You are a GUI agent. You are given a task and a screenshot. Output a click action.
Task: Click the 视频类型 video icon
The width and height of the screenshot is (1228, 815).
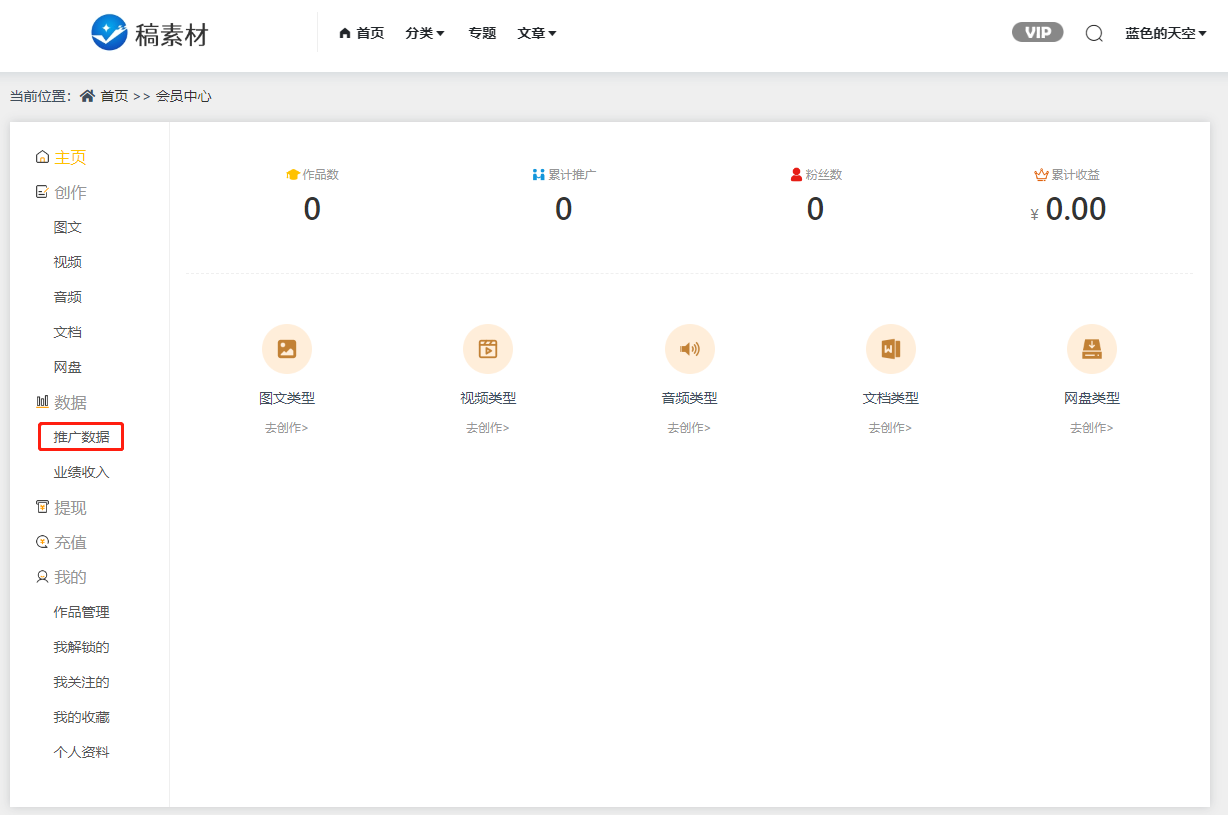pos(488,349)
